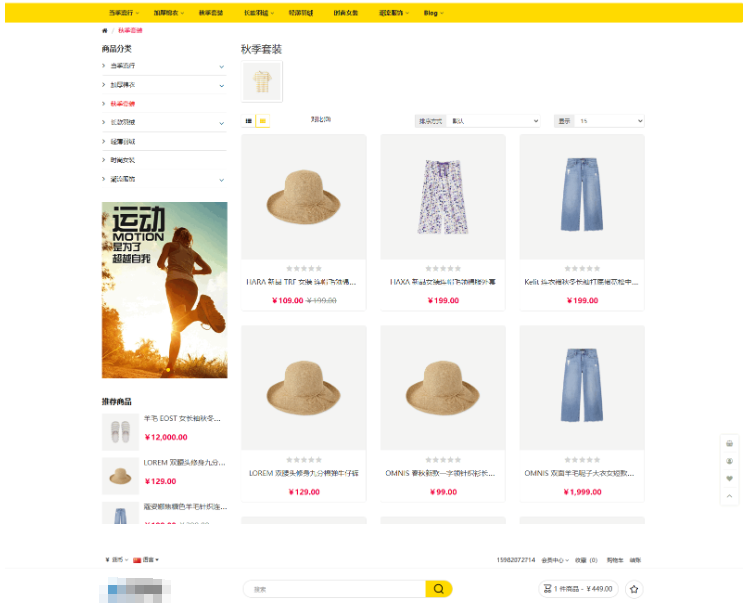This screenshot has width=751, height=611.
Task: Select 轻薄羽绒 in yellow navbar
Action: 301,13
